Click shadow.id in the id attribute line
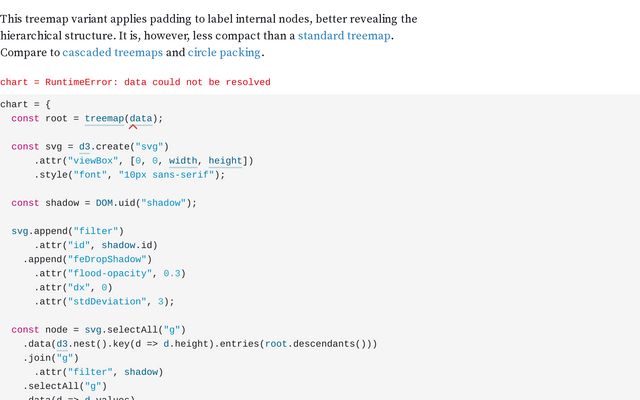The width and height of the screenshot is (640, 400). click(x=127, y=245)
